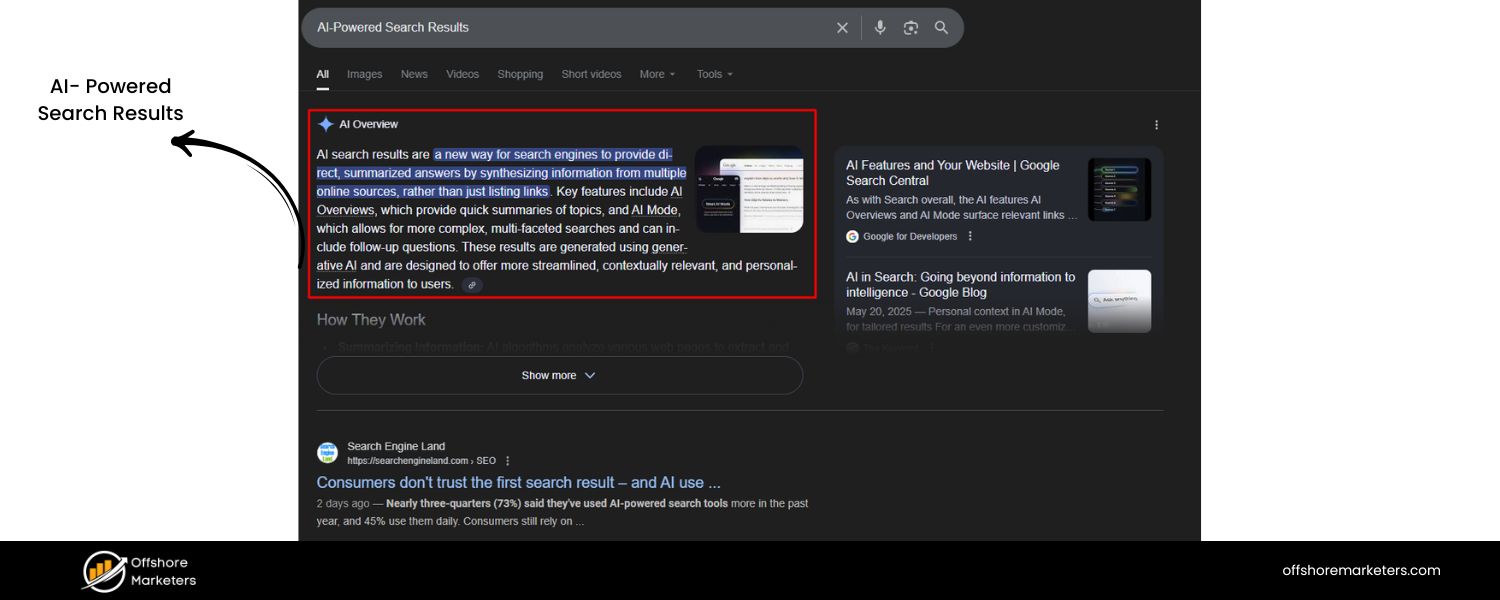
Task: Click the Search Engine Land favicon
Action: point(328,452)
